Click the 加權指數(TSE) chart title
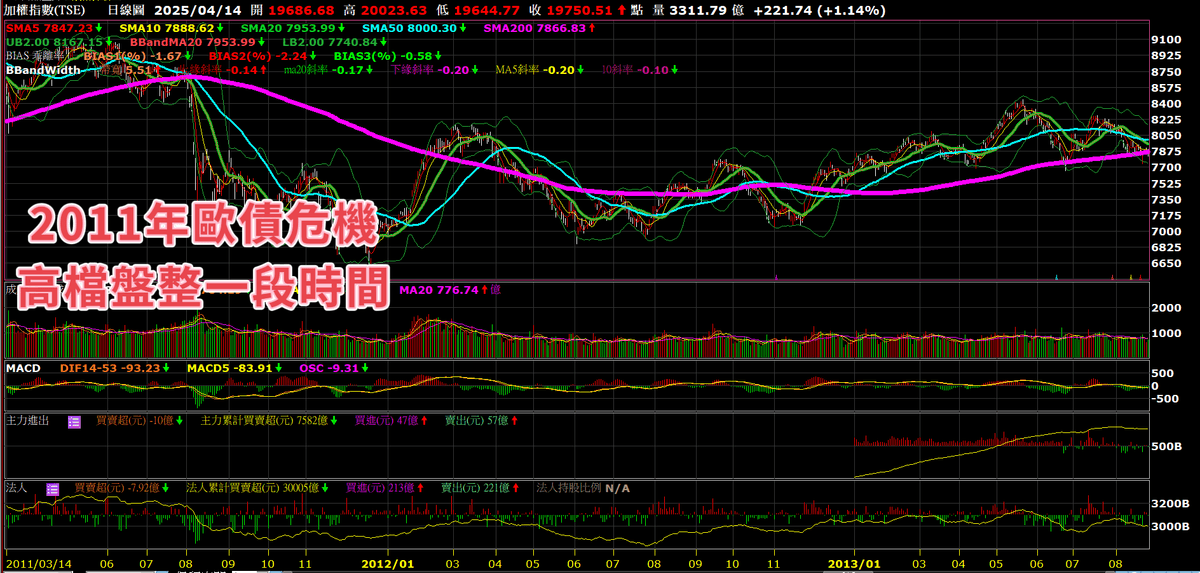The width and height of the screenshot is (1200, 573). coord(43,10)
